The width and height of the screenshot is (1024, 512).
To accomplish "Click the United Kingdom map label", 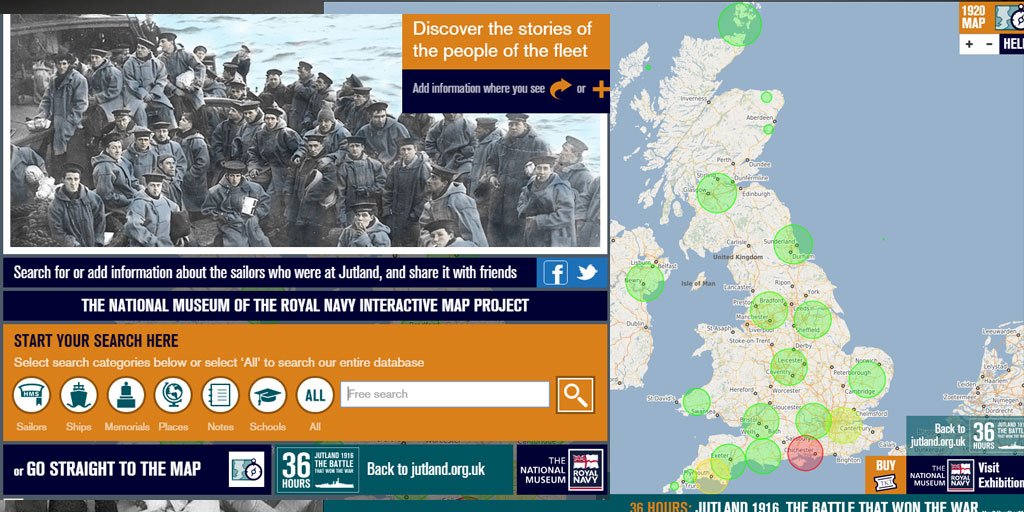I will (737, 257).
